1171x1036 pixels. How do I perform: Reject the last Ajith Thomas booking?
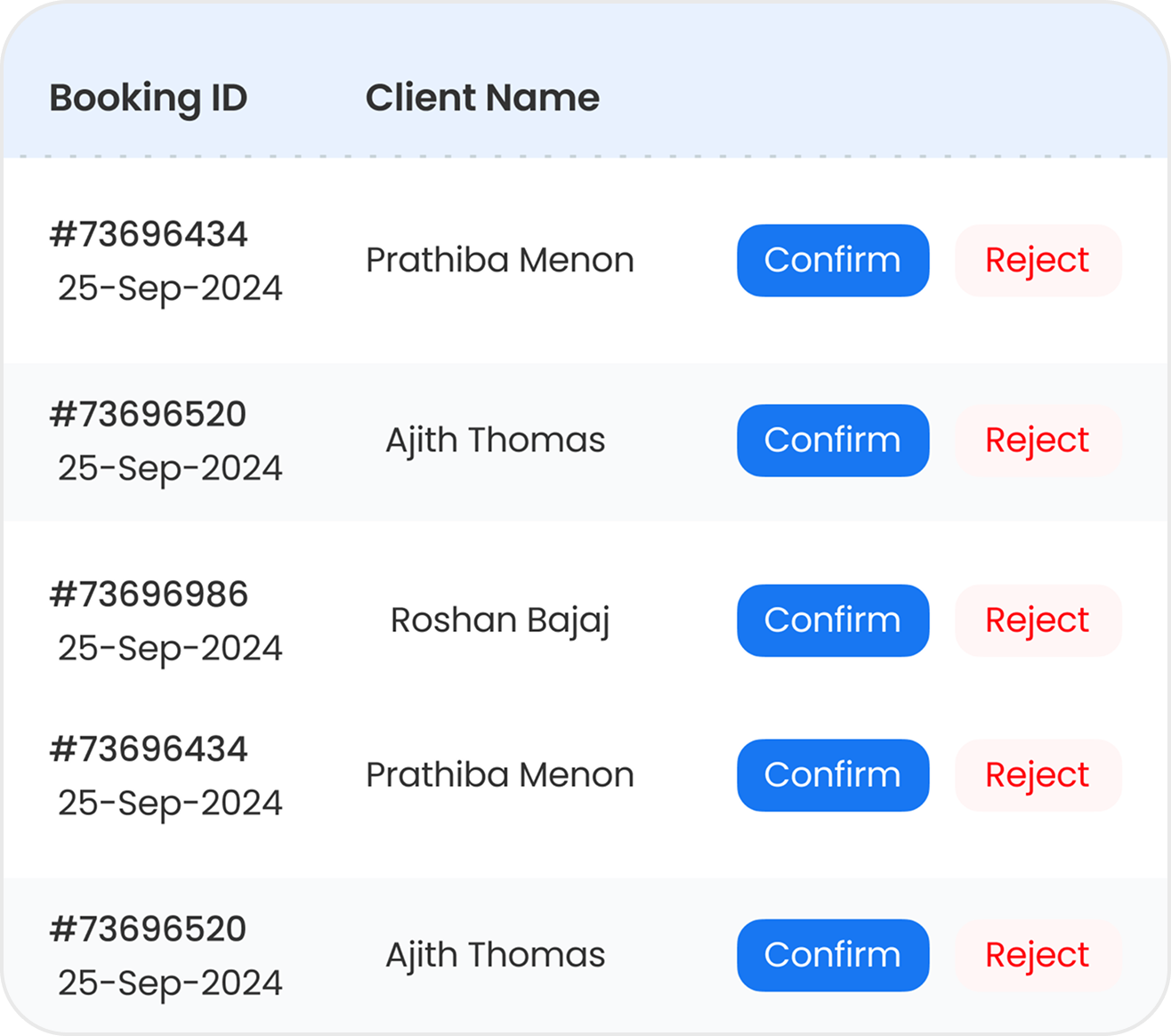1037,955
